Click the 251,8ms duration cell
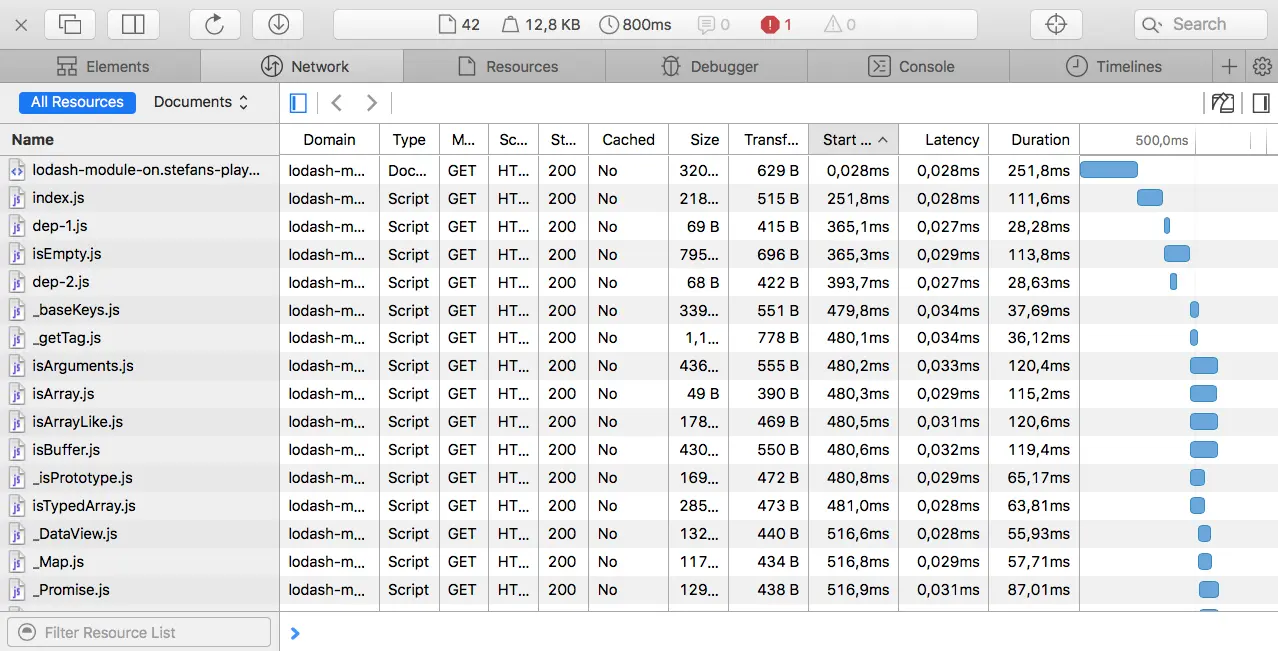 coord(1034,170)
